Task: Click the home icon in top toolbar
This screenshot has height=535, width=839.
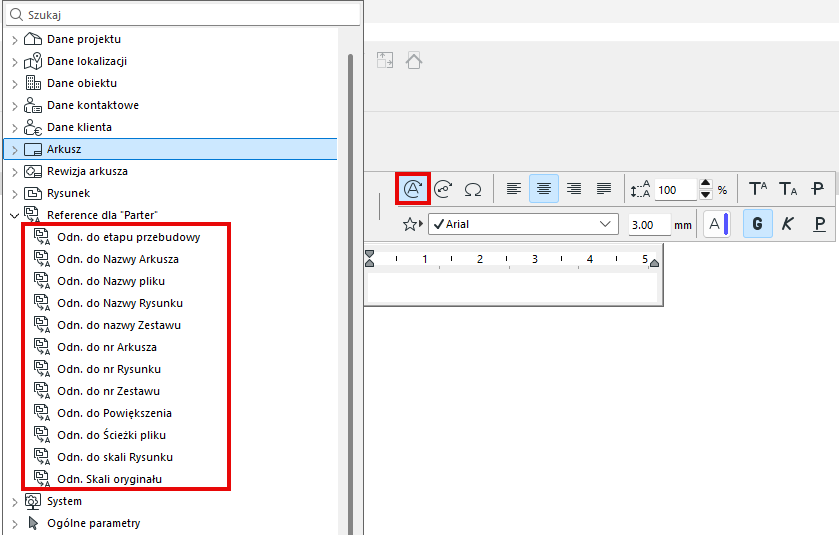Action: [x=414, y=60]
